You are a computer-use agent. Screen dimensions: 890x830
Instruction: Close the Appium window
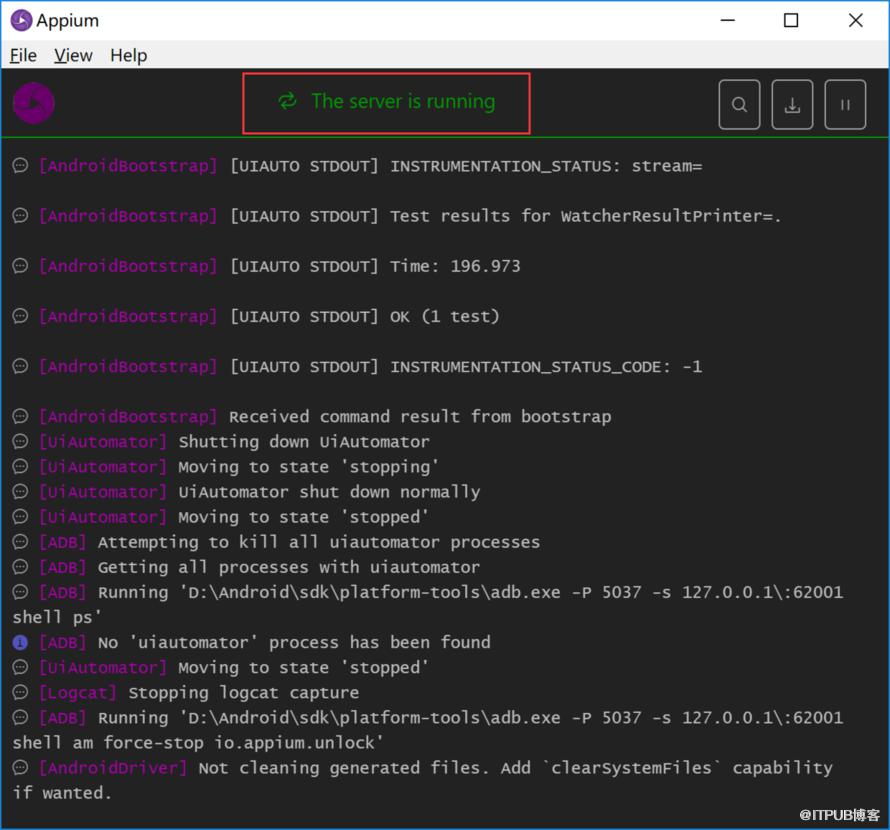tap(855, 20)
